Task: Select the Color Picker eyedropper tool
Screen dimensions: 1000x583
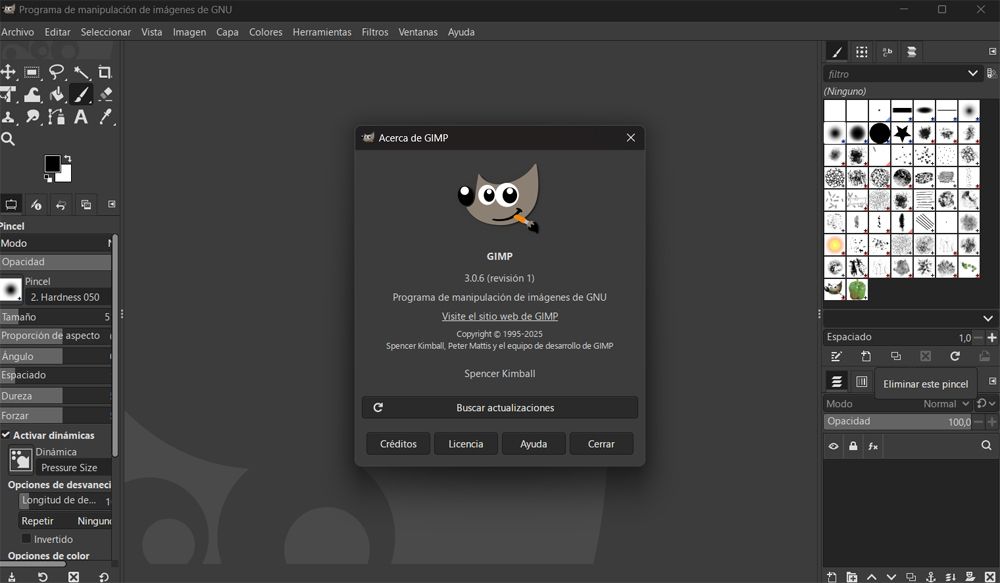Action: (105, 116)
